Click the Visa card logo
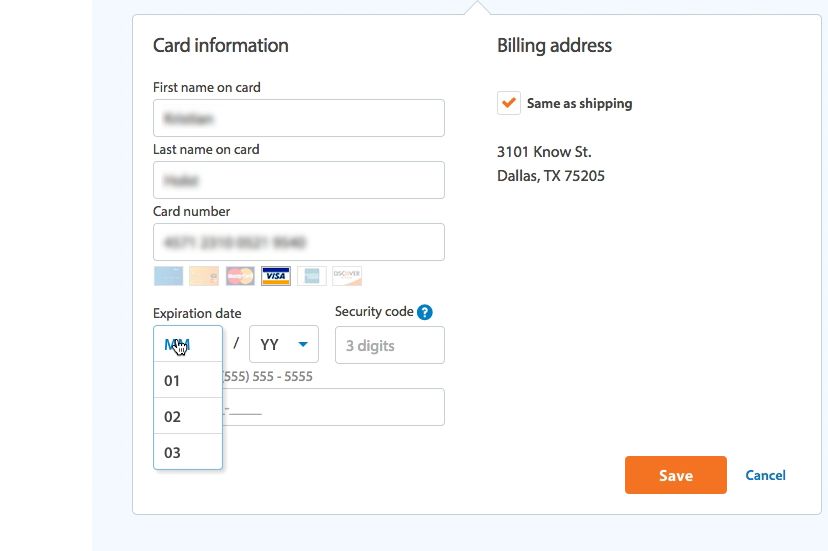Screen dimensions: 828x551 point(275,276)
